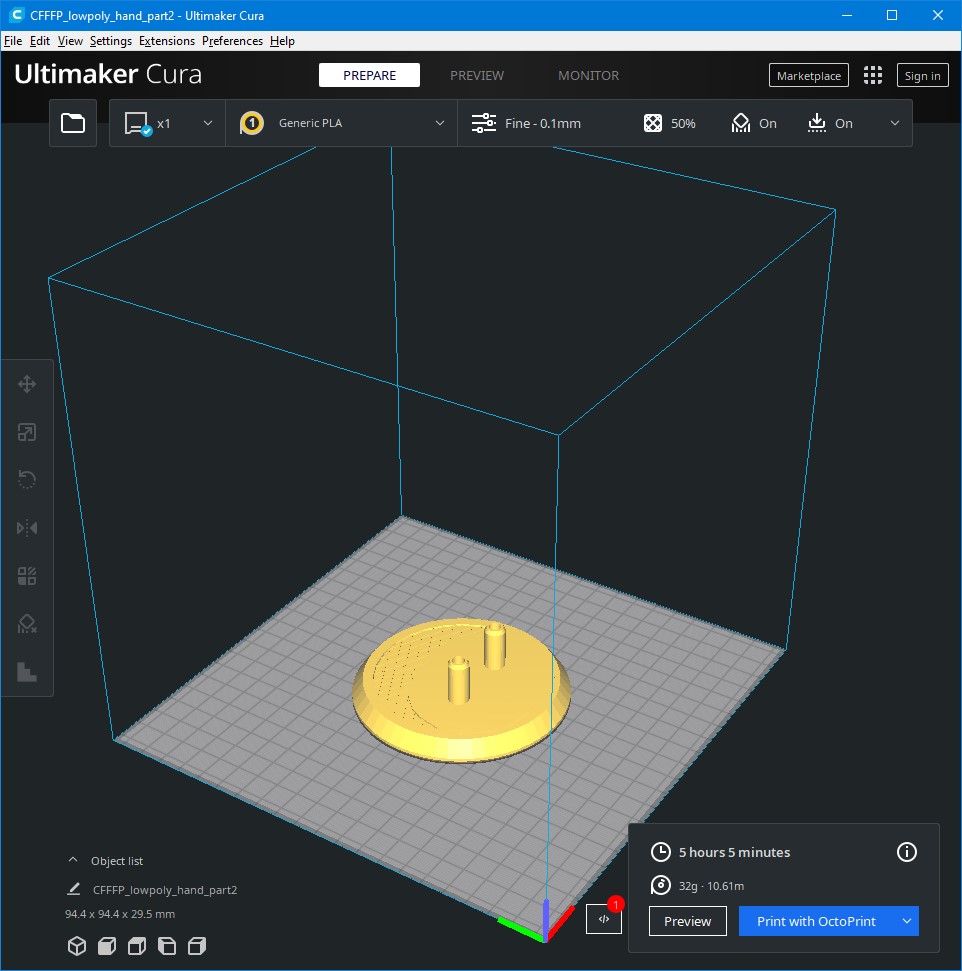962x971 pixels.
Task: Open the print job info icon
Action: (907, 852)
